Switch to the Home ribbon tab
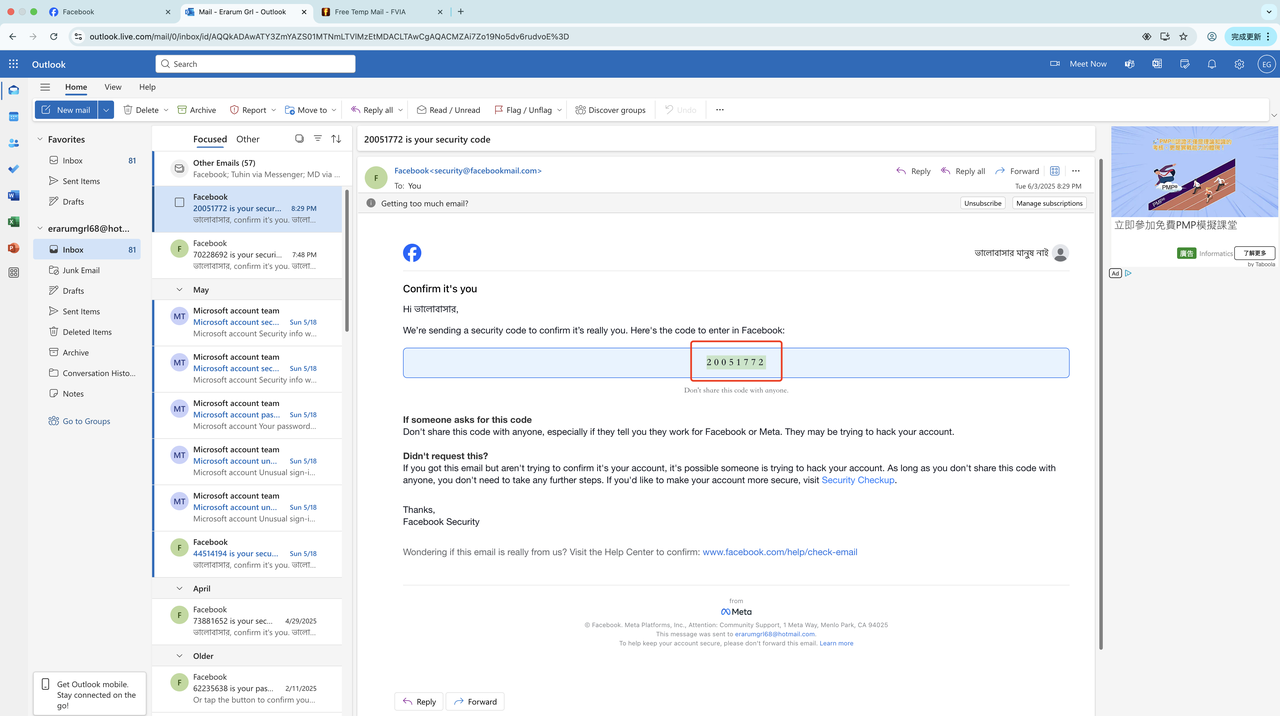This screenshot has width=1280, height=716. (x=76, y=87)
